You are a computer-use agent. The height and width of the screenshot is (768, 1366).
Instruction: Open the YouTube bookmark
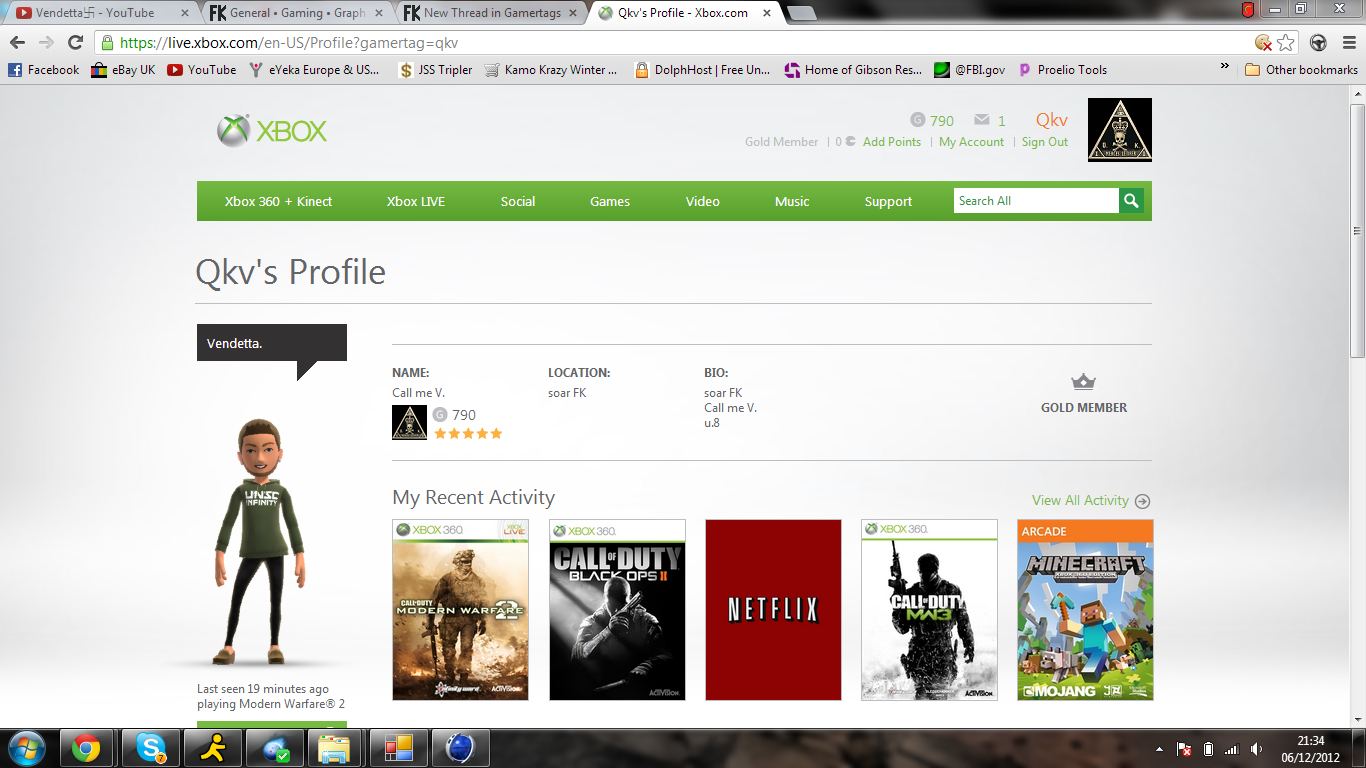pos(202,70)
